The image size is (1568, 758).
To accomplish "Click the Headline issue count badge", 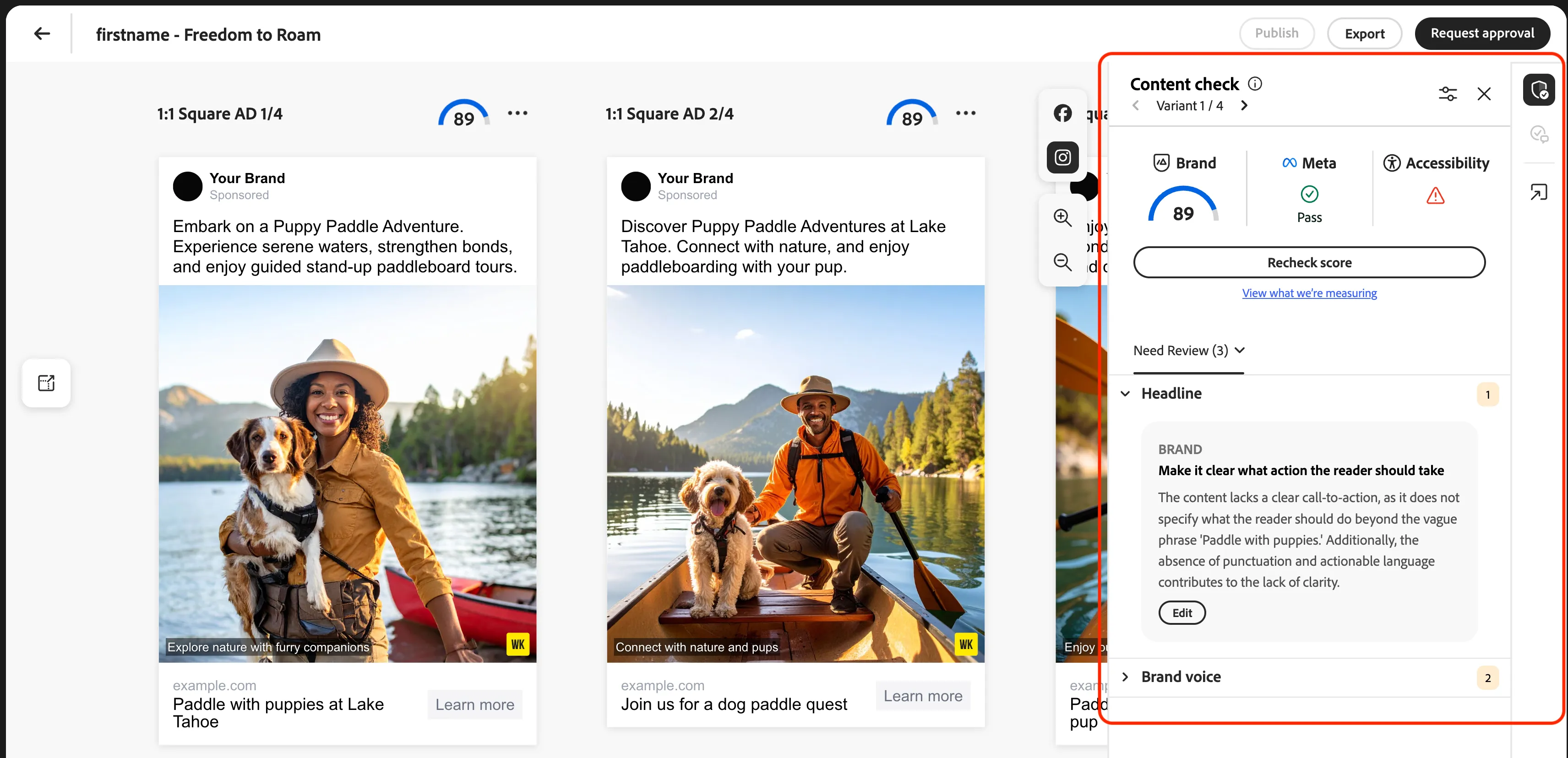I will point(1488,395).
